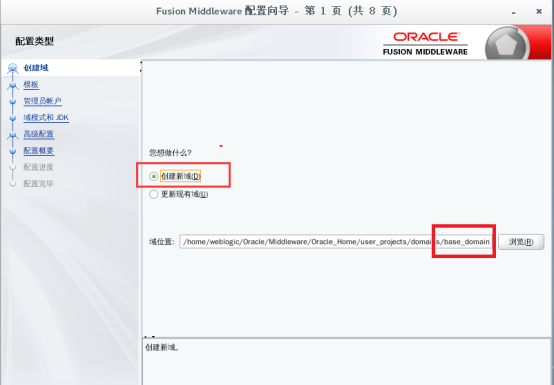Go to the 高级配置 step

pyautogui.click(x=39, y=134)
